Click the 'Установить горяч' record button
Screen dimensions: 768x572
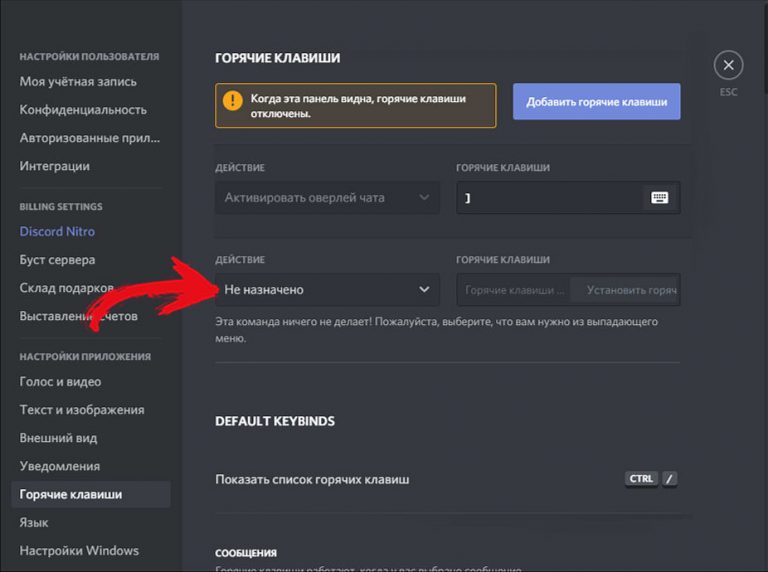pos(630,290)
